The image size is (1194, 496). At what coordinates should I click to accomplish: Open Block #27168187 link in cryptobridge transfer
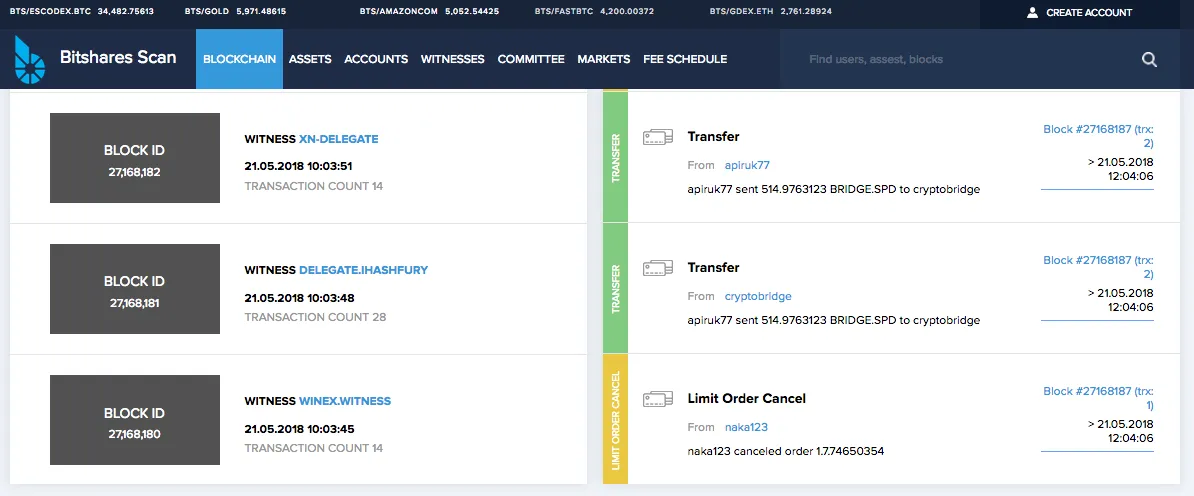(1098, 267)
